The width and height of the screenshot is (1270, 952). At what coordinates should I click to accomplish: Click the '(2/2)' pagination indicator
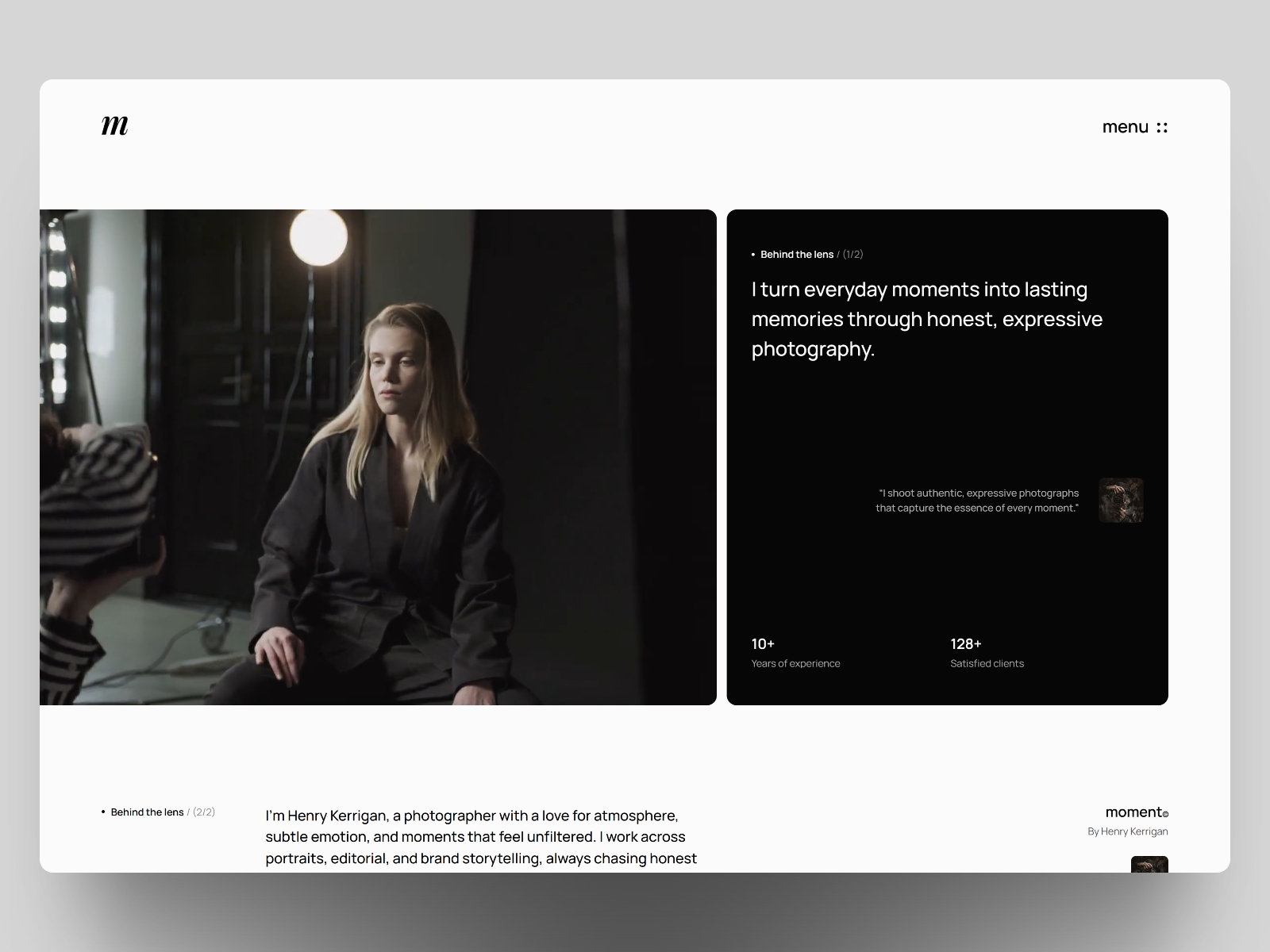[204, 812]
